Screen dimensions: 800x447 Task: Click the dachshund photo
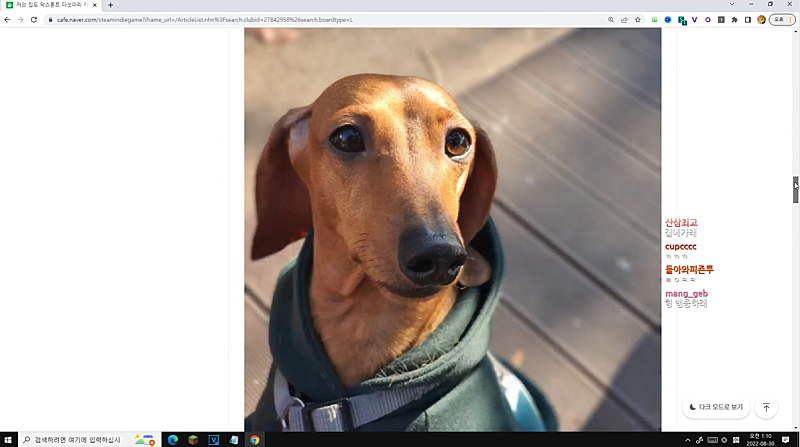click(x=453, y=230)
